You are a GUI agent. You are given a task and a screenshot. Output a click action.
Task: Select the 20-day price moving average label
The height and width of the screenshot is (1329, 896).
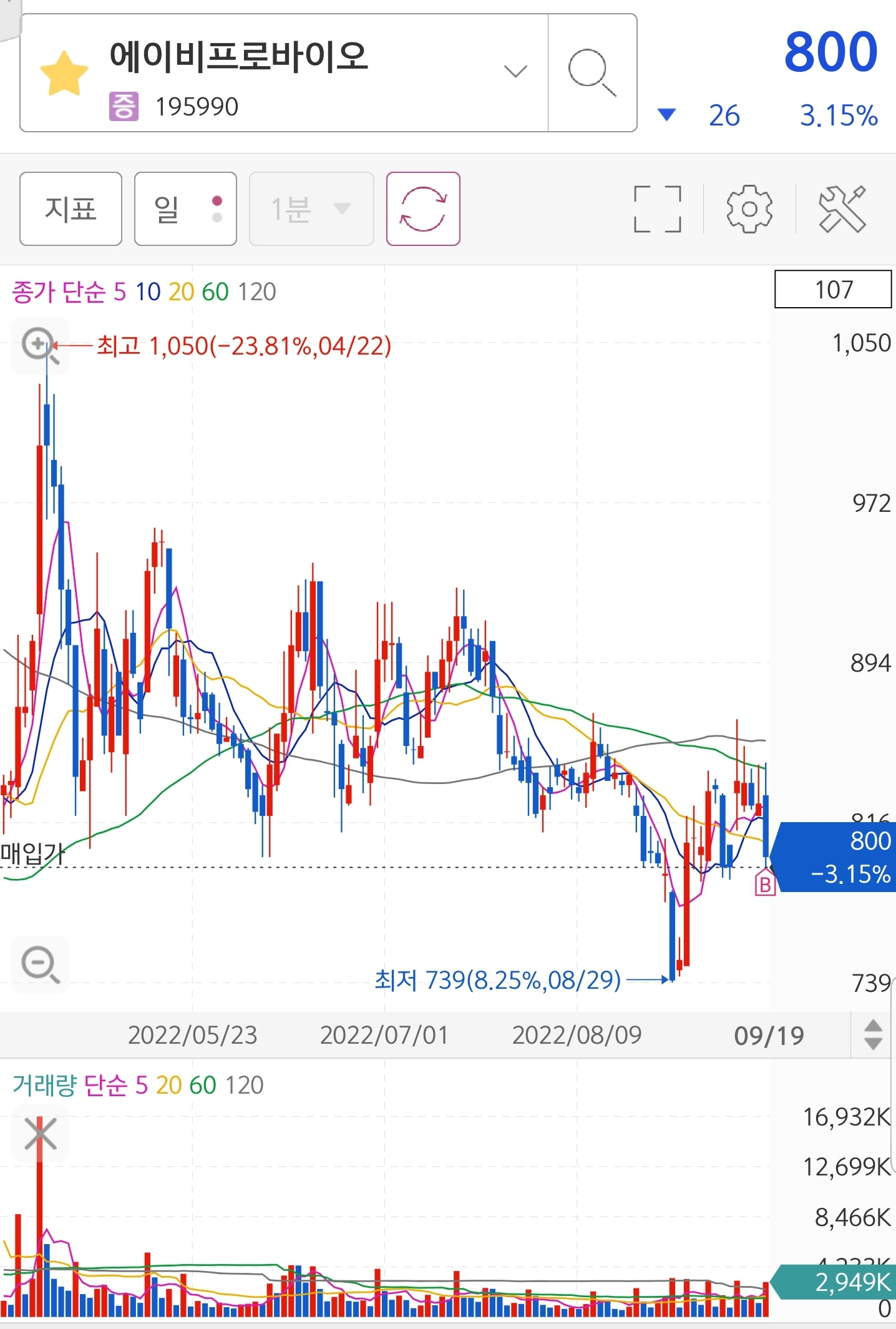[181, 292]
